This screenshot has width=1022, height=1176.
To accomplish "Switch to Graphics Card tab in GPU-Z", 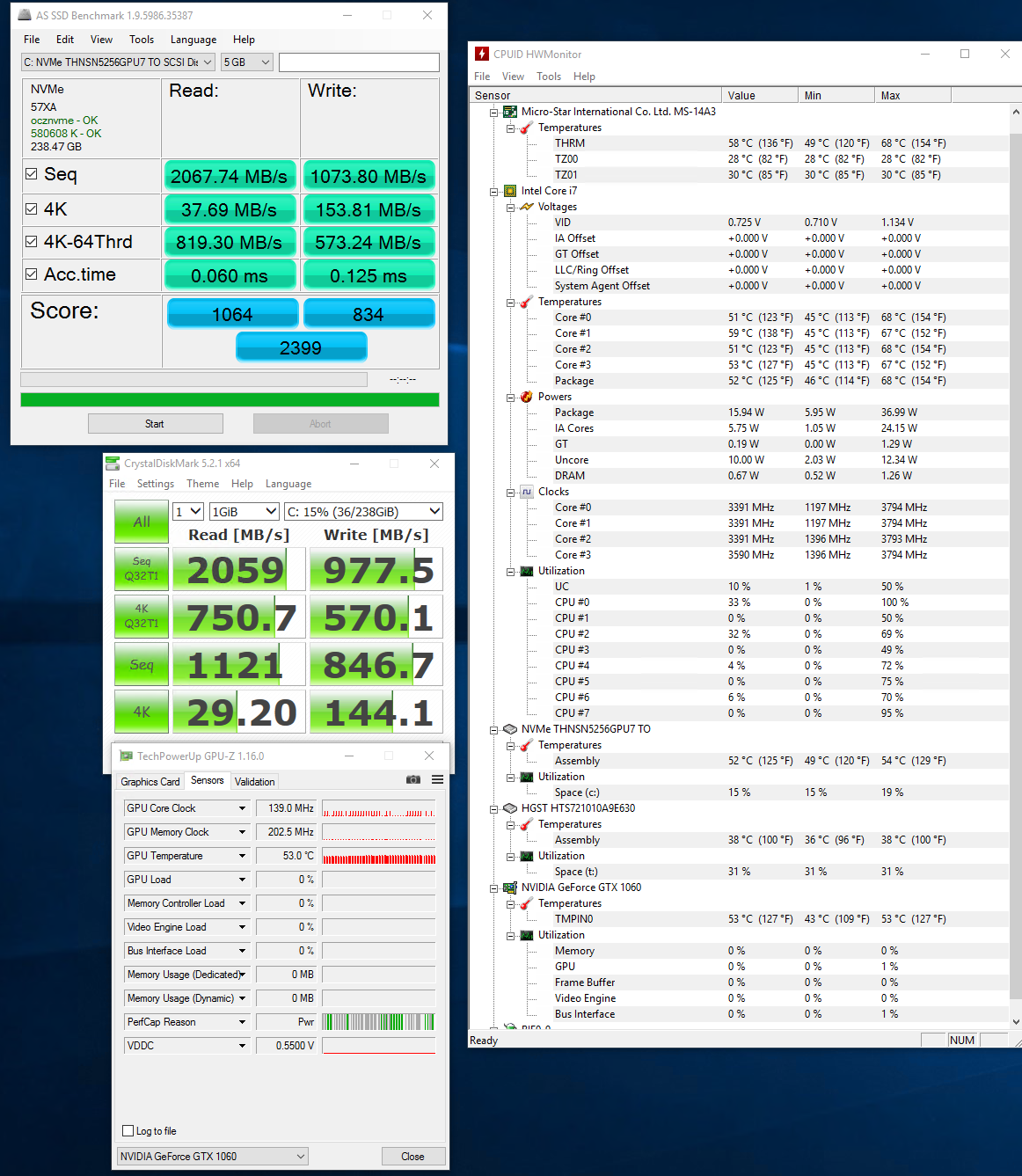I will [x=150, y=782].
